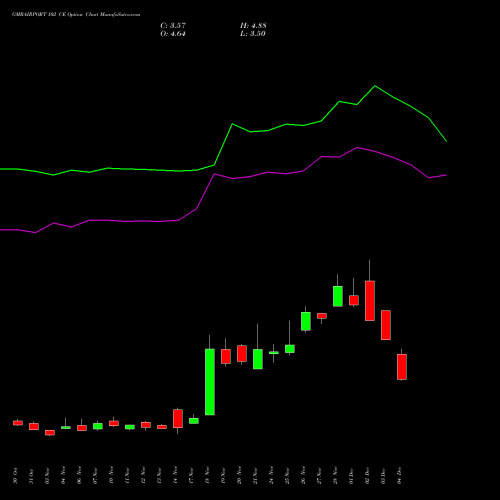This screenshot has height=500, width=500.
Task: Click the '03 Nov' date axis label
Action: click(47, 476)
